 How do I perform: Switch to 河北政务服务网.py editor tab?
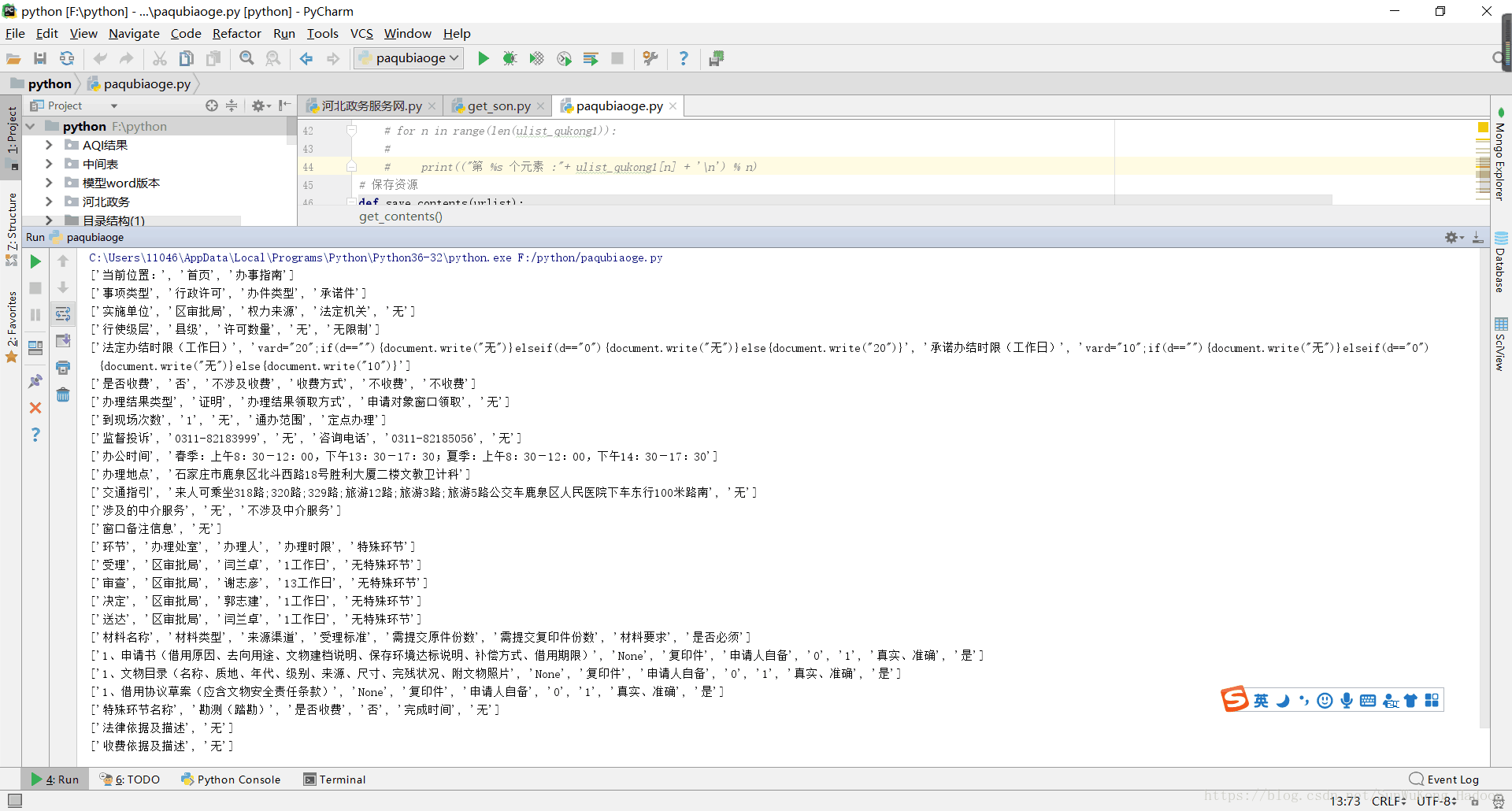[371, 106]
